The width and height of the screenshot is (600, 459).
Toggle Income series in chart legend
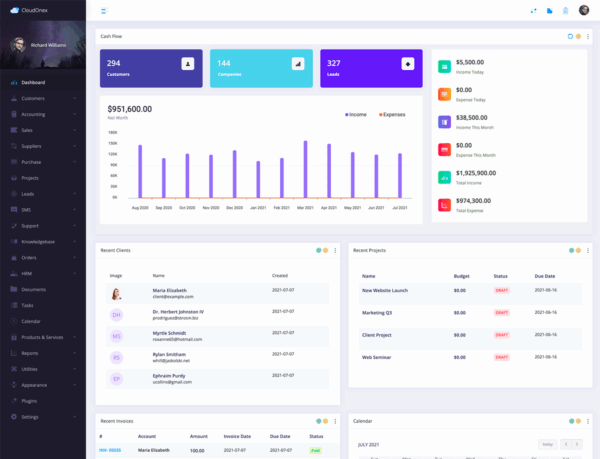(355, 115)
